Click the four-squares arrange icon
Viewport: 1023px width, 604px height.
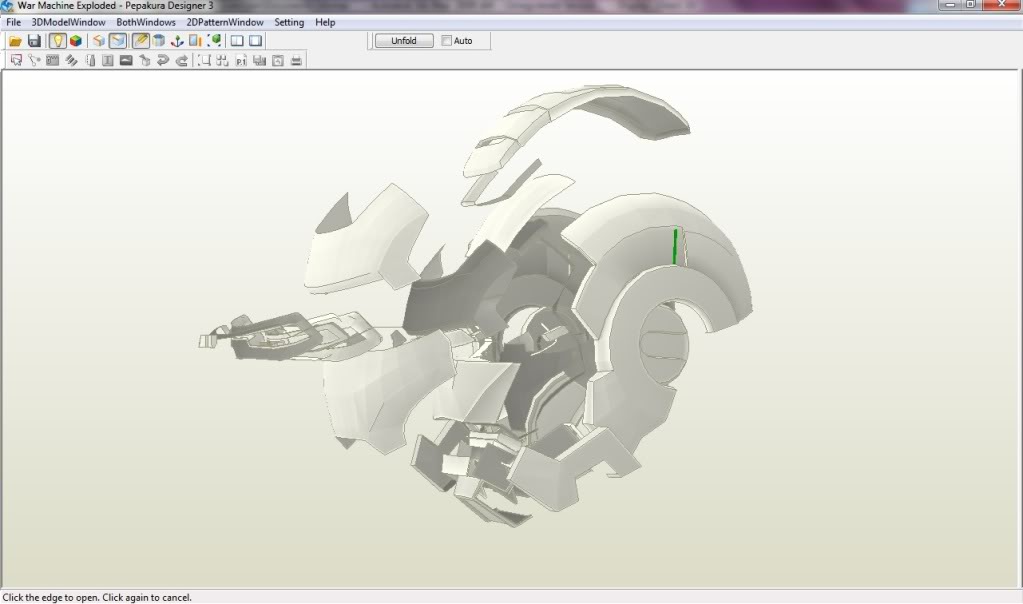pos(222,61)
